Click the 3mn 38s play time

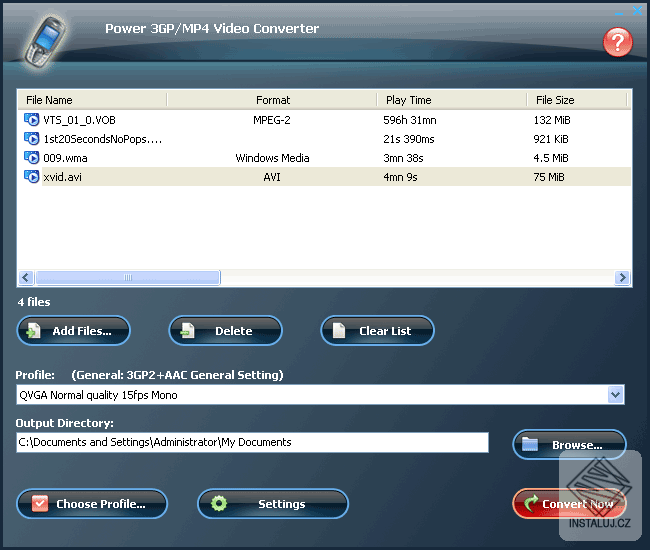coord(403,158)
